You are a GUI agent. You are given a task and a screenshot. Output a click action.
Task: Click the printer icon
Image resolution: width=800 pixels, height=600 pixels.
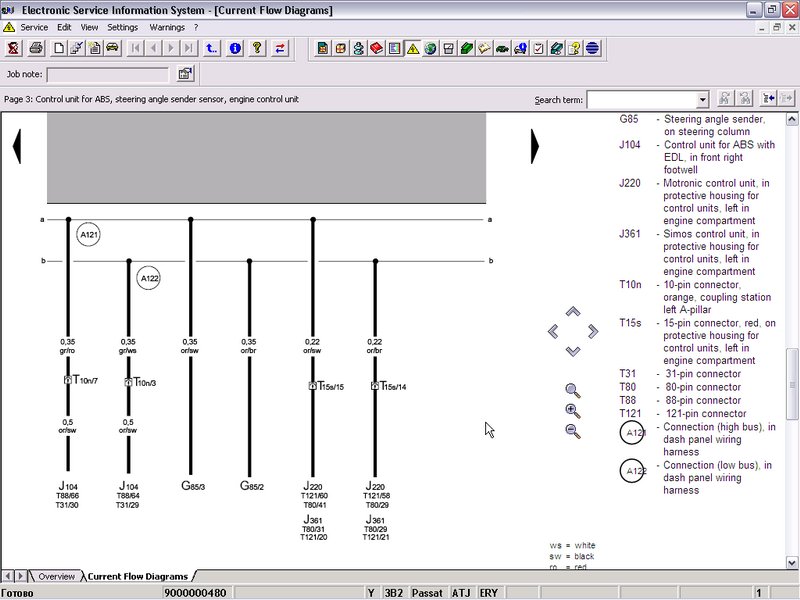tap(36, 48)
